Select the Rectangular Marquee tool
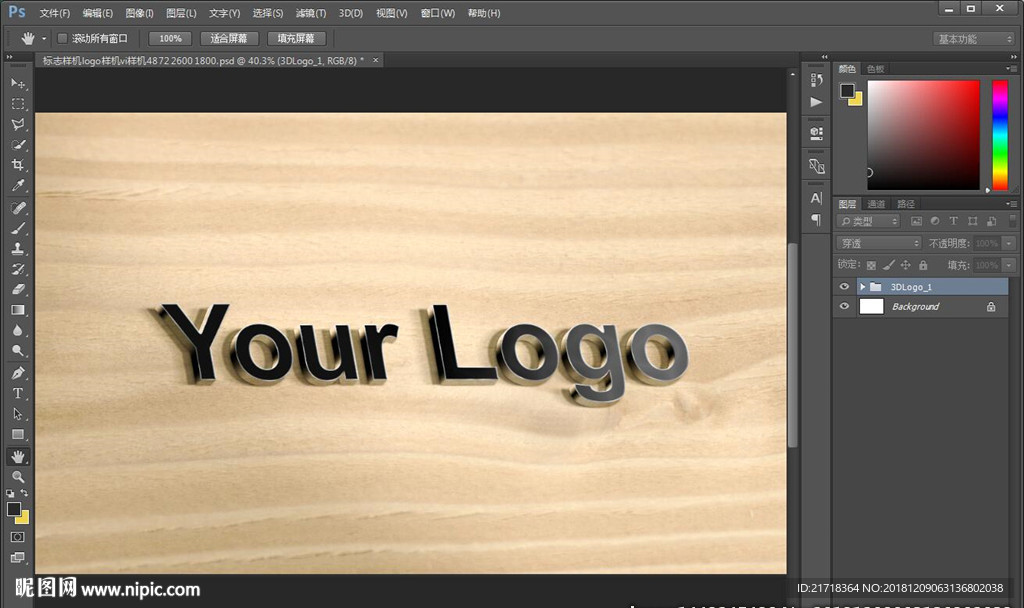Screen dimensions: 1024x608 pyautogui.click(x=18, y=104)
